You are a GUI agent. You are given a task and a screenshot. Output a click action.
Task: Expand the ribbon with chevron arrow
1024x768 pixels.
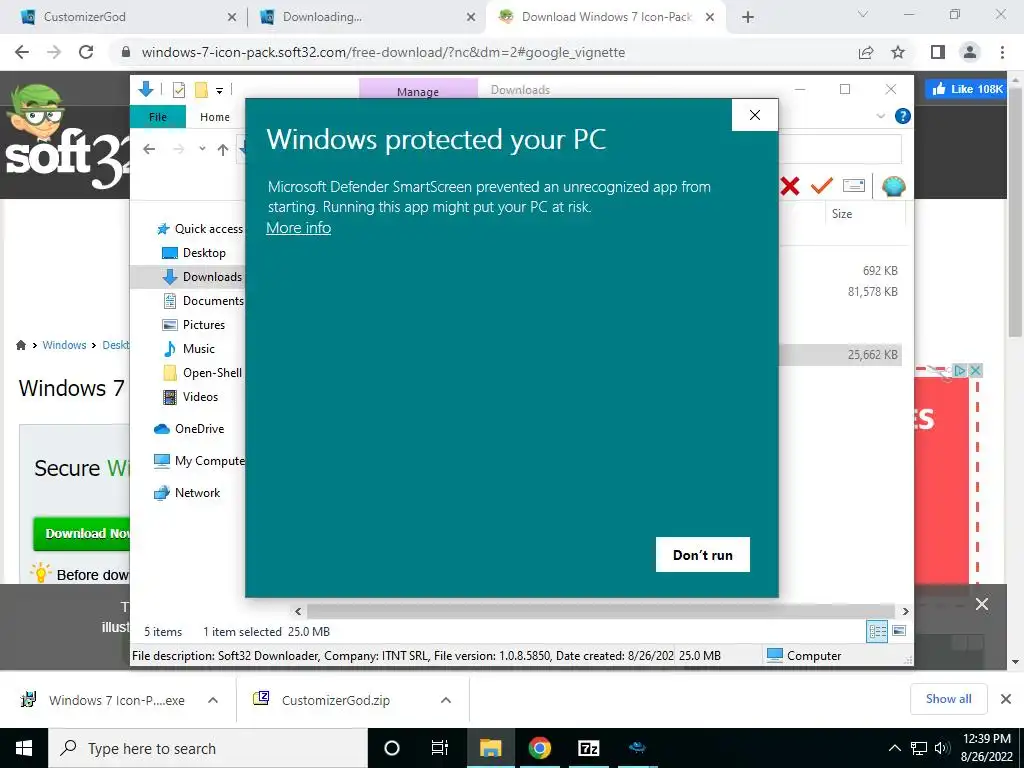(880, 116)
